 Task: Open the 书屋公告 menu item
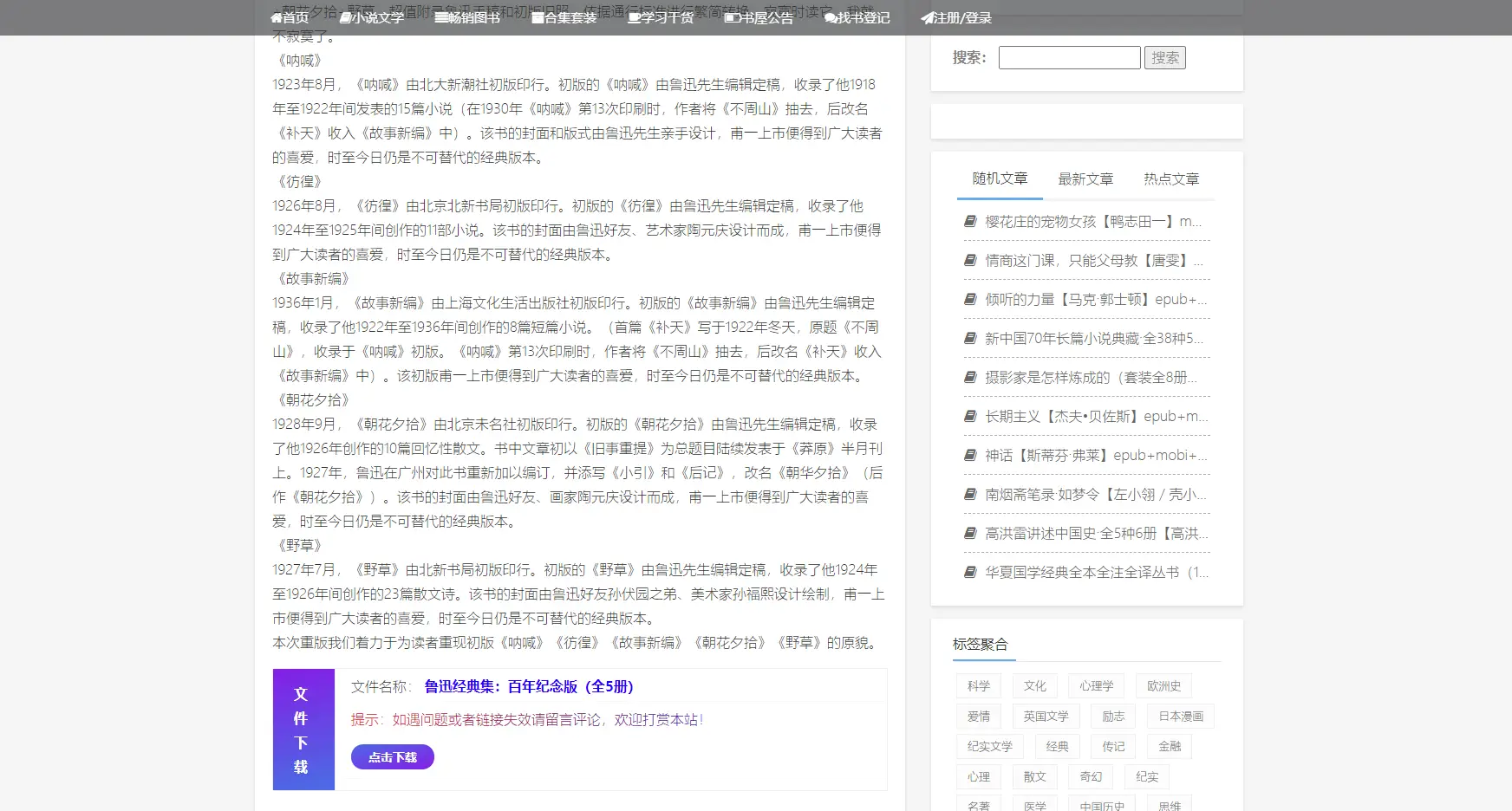(x=759, y=17)
